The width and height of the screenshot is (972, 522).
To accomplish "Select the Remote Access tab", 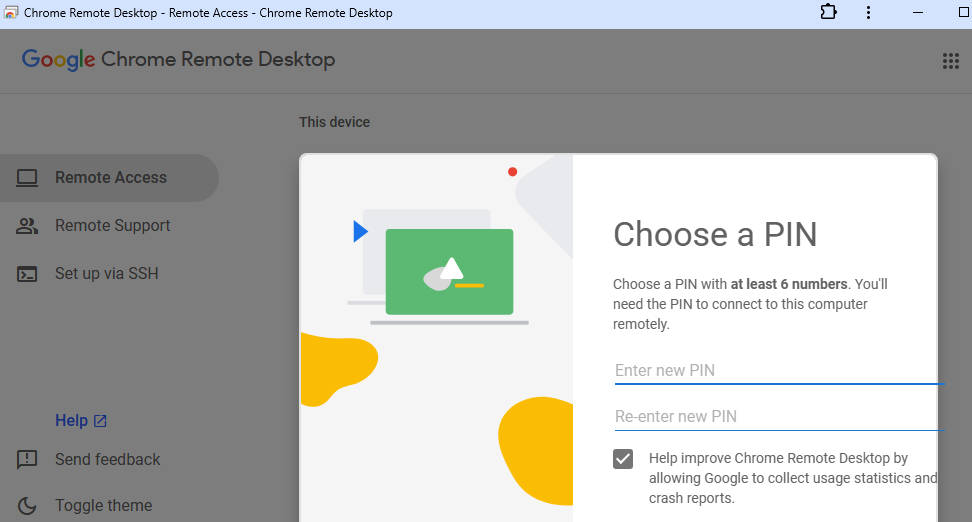I will pyautogui.click(x=109, y=178).
